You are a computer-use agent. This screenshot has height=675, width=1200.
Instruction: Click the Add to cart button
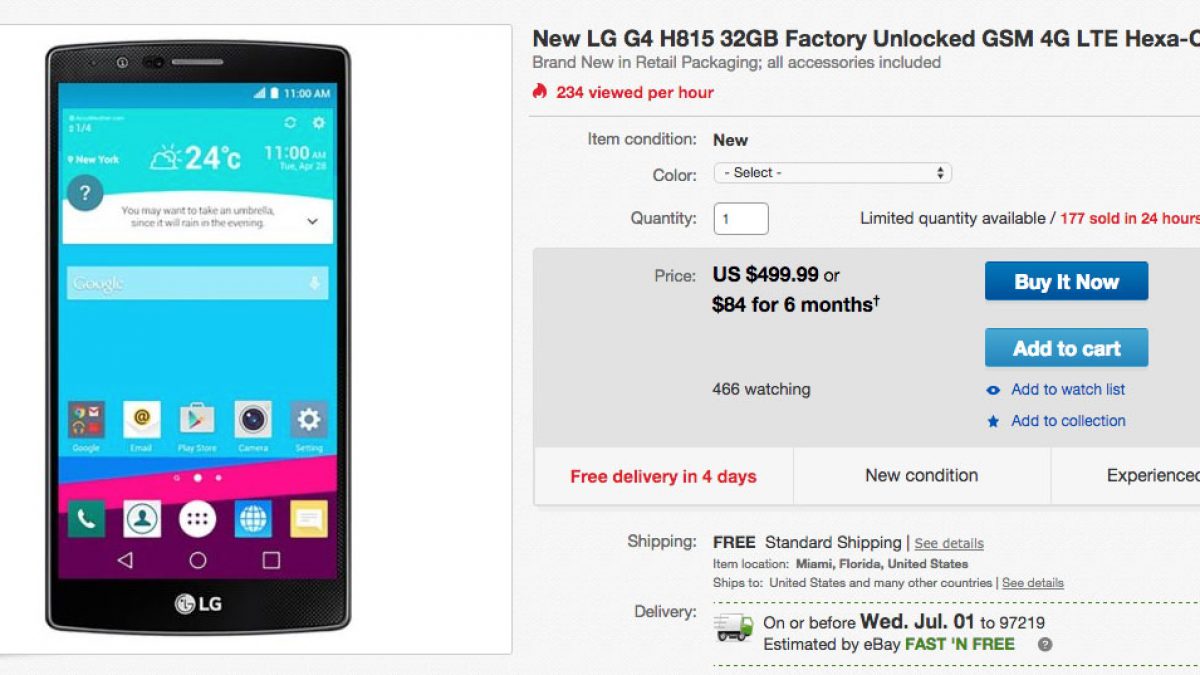pyautogui.click(x=1066, y=348)
